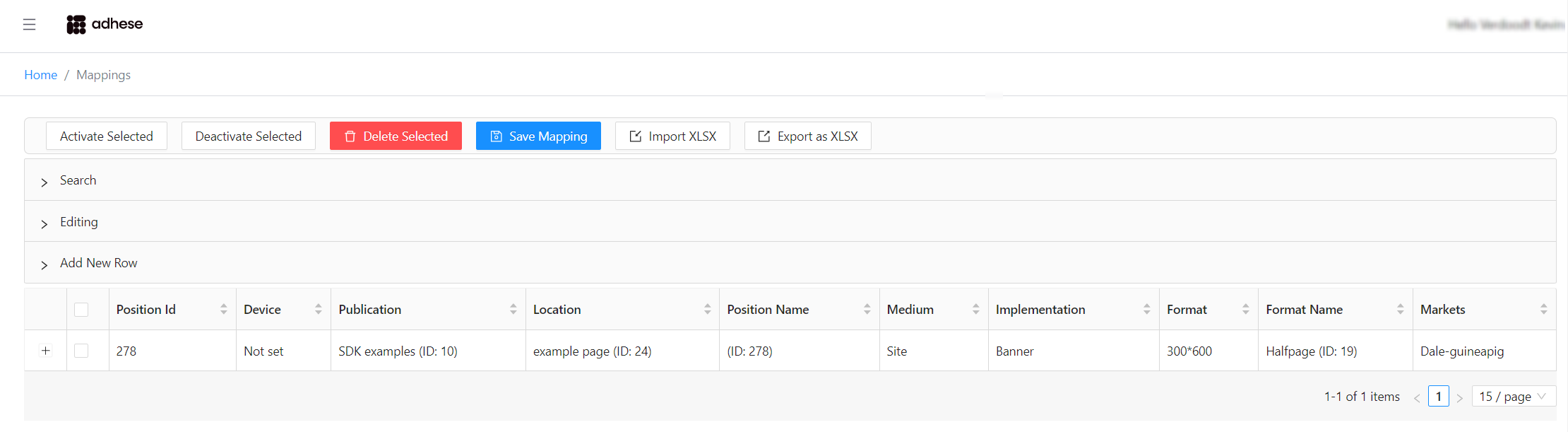Click Delete Selected button
This screenshot has width=1568, height=432.
396,136
